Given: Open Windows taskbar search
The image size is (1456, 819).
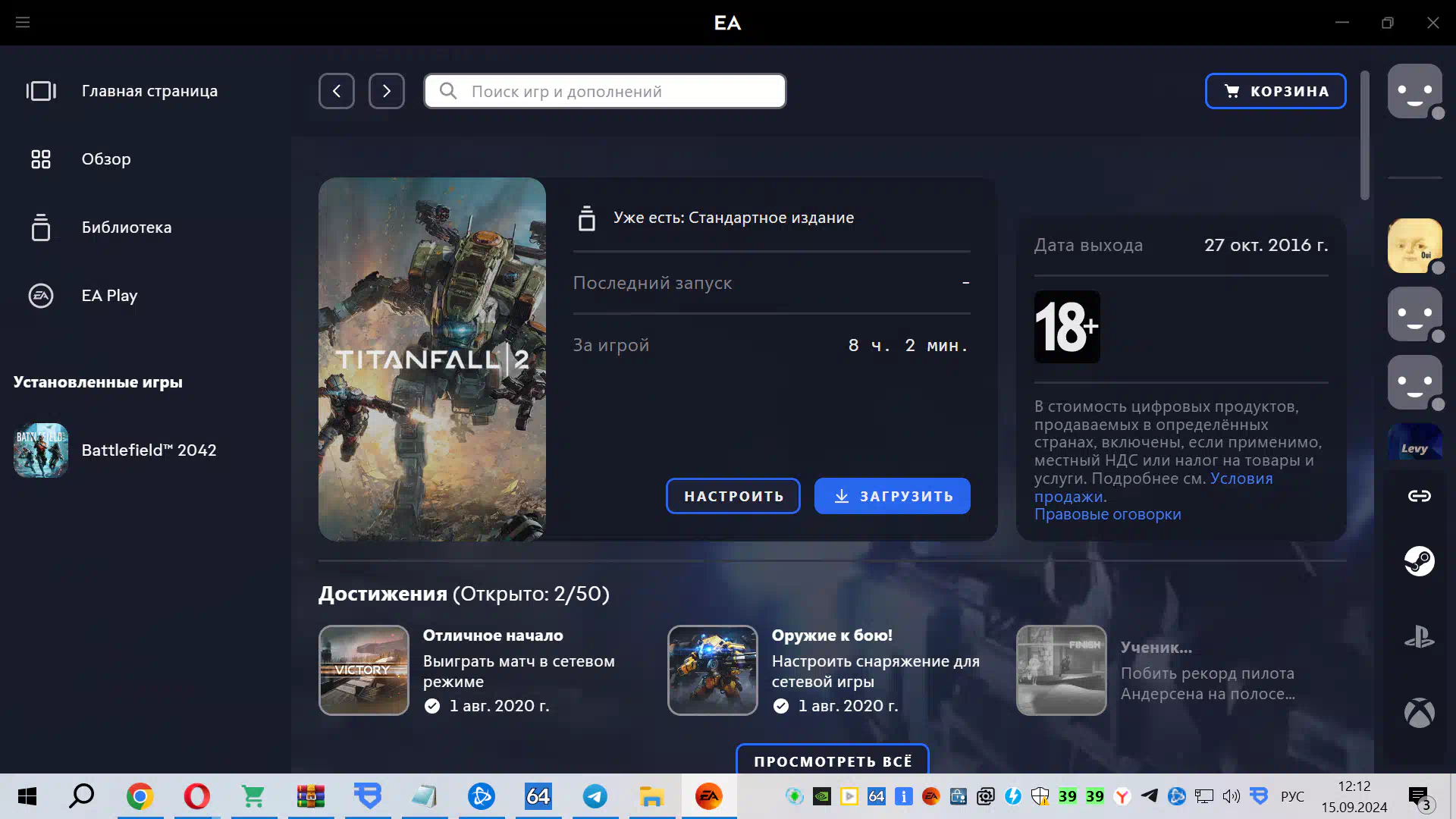Looking at the screenshot, I should 82,796.
